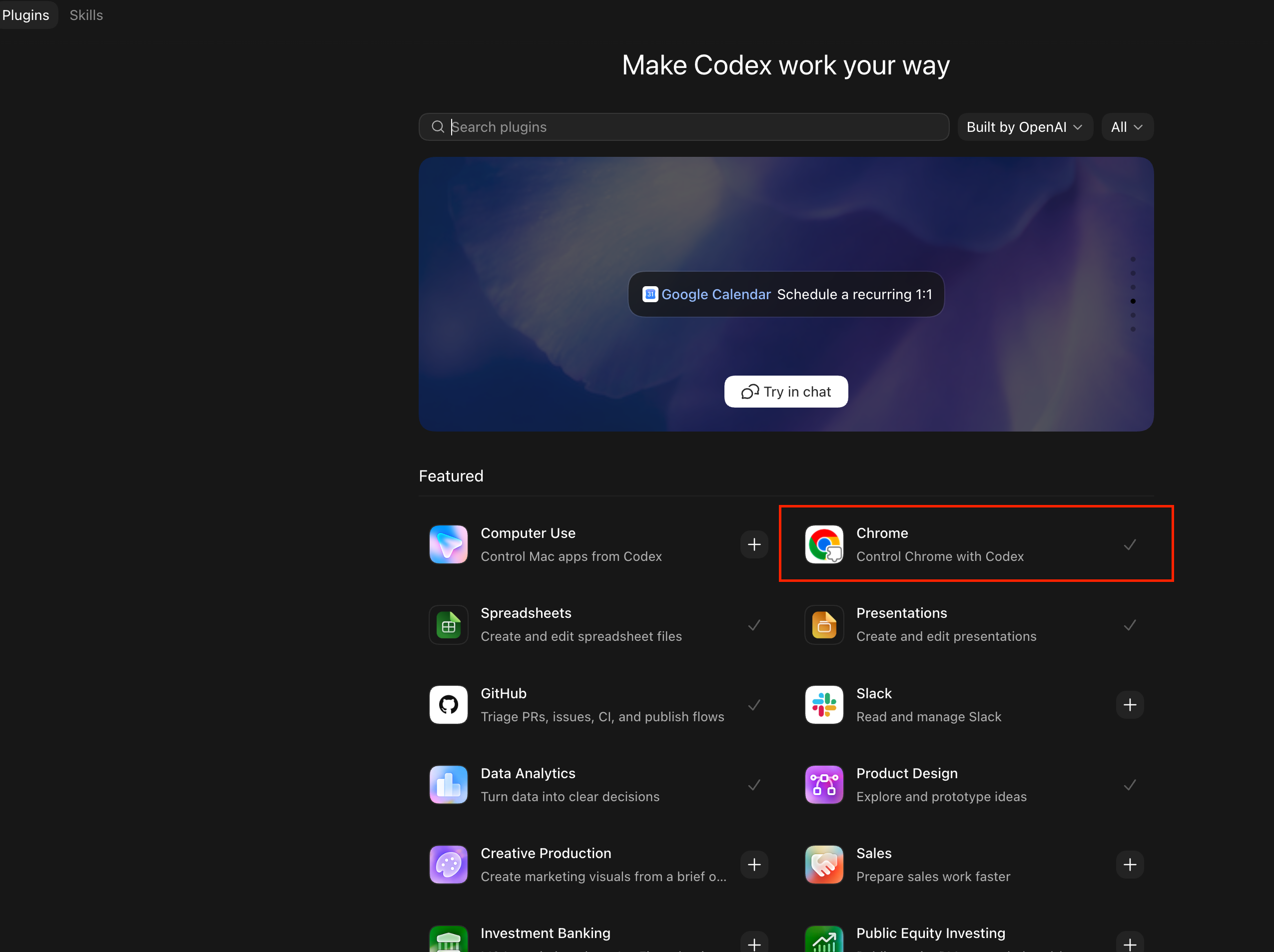
Task: Add the Slack plugin with plus
Action: [1130, 704]
